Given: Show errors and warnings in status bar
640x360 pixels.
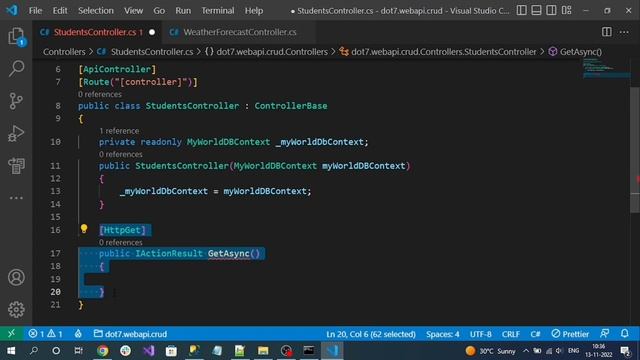Looking at the screenshot, I should 45,334.
